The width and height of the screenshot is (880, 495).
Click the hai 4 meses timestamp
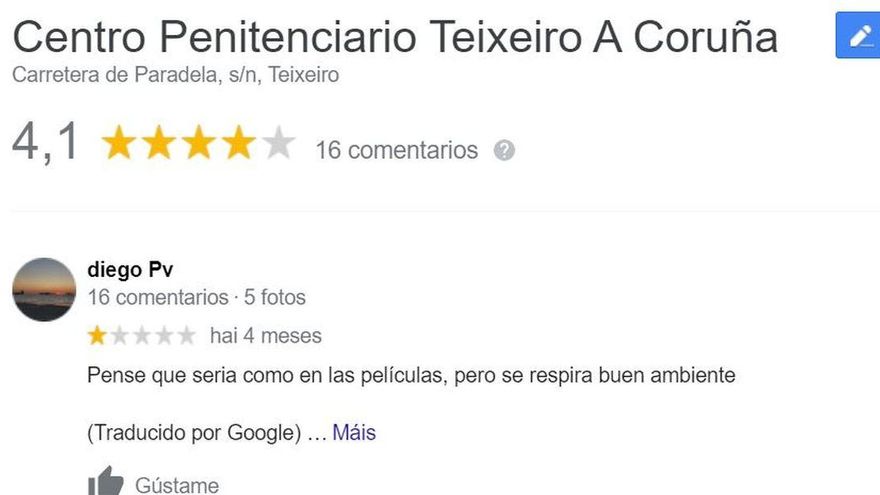[x=265, y=336]
